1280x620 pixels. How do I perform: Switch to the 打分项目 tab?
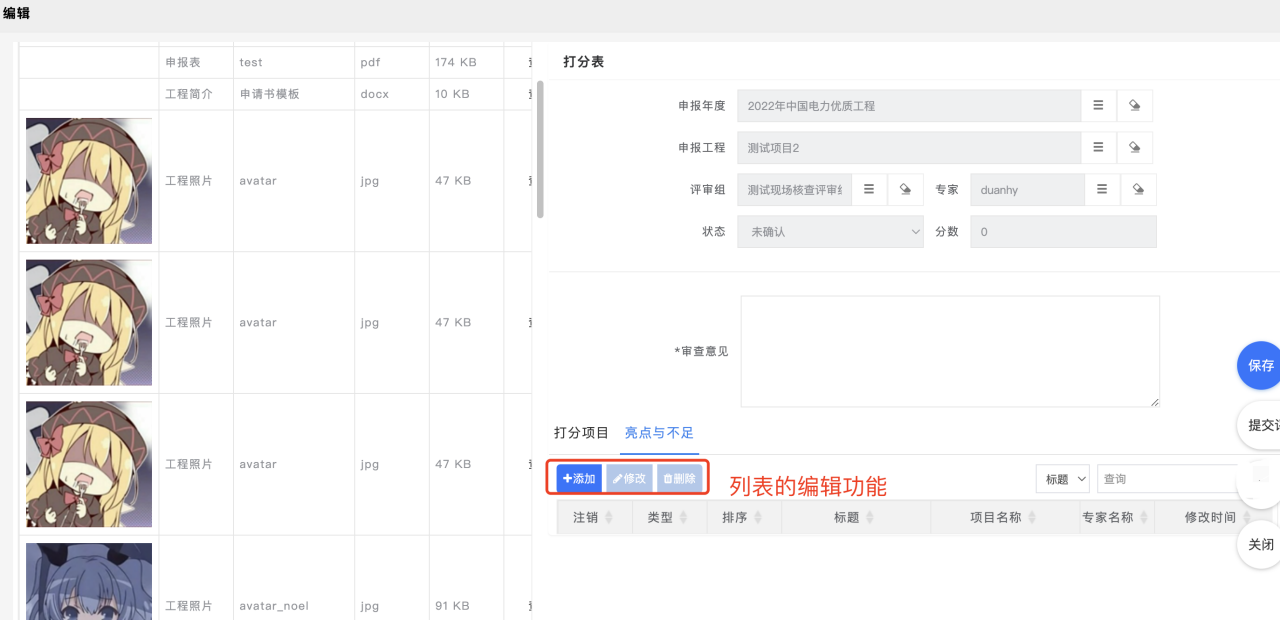coord(581,433)
